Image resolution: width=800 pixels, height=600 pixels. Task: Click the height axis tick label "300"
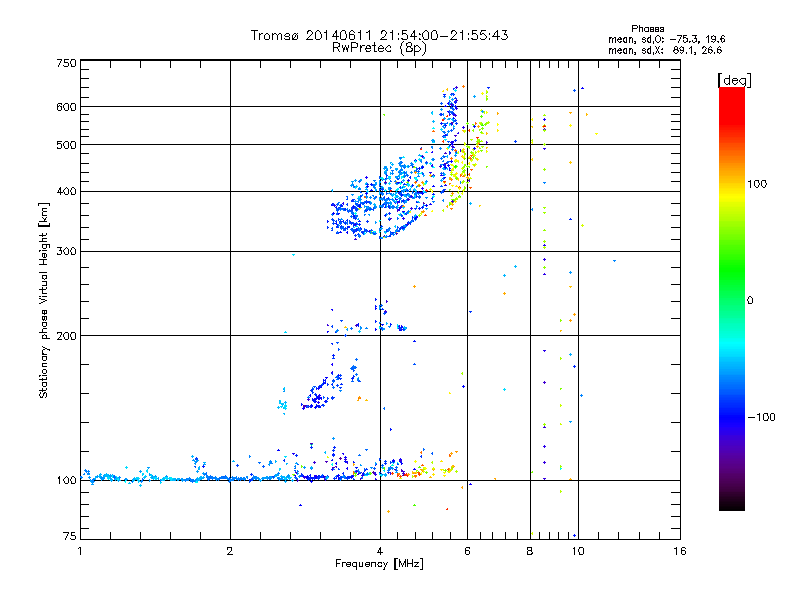click(x=67, y=252)
